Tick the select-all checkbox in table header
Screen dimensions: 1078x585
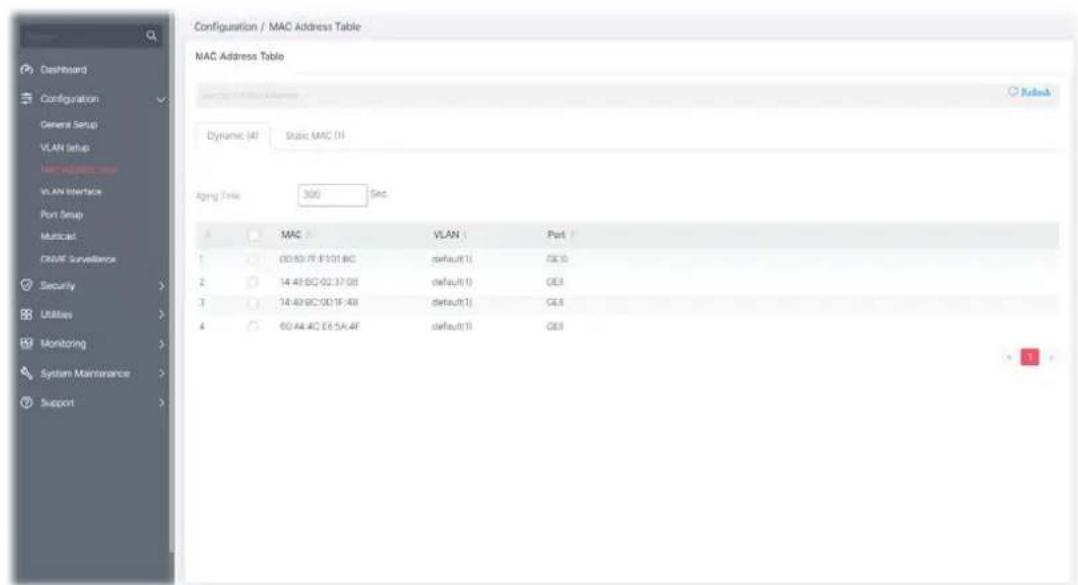coord(254,235)
